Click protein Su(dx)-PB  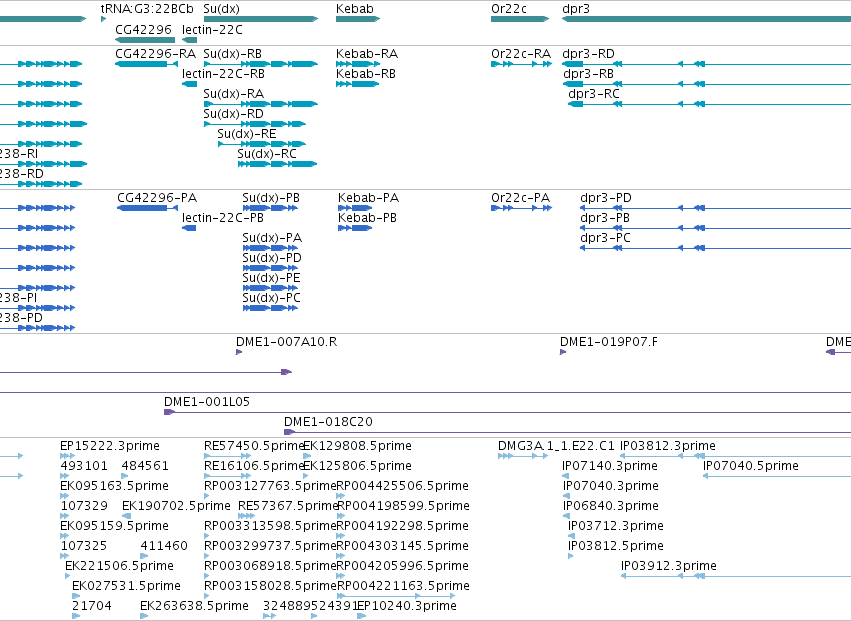[271, 198]
